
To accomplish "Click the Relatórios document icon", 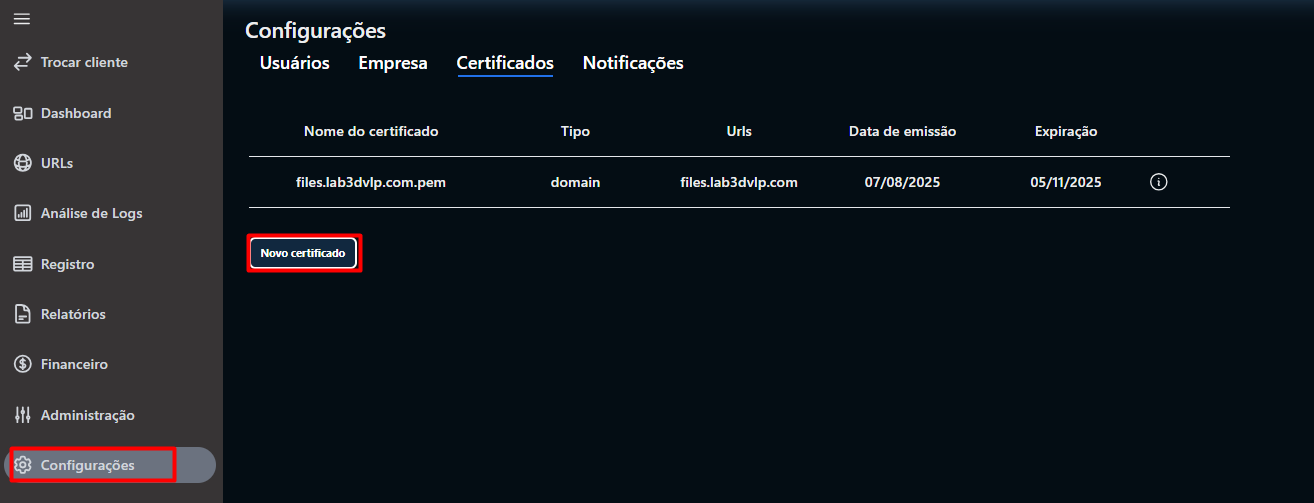I will coord(22,314).
